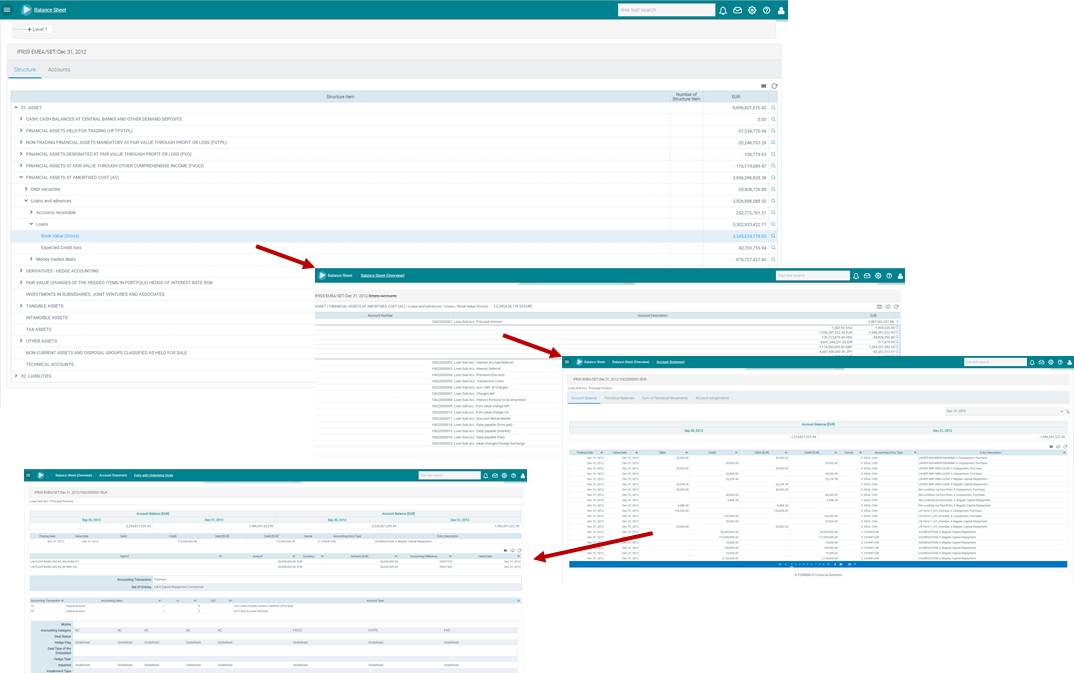Viewport: 1074px width, 673px height.
Task: Expand DERIVATIVES - HEDGE ACCOUNTING node
Action: click(x=21, y=271)
